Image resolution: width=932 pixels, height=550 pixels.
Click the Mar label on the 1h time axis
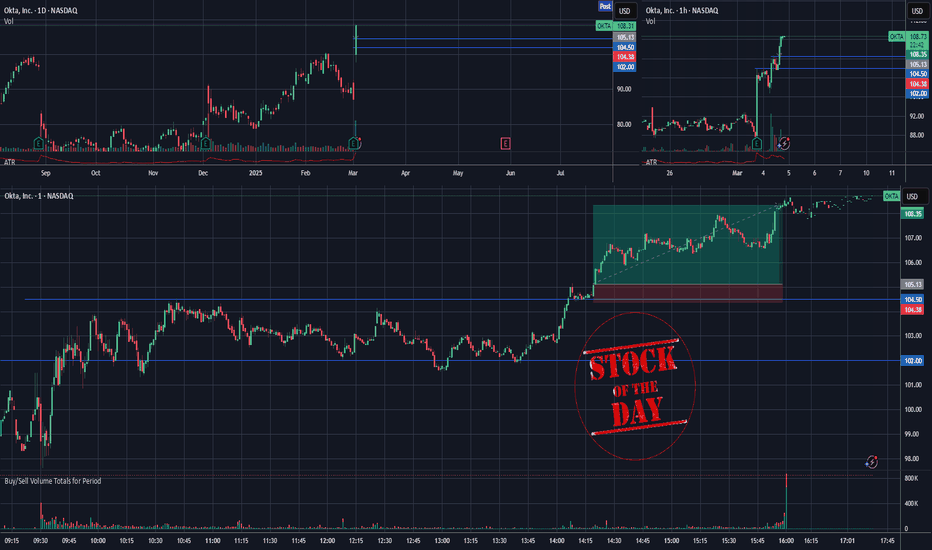(738, 173)
